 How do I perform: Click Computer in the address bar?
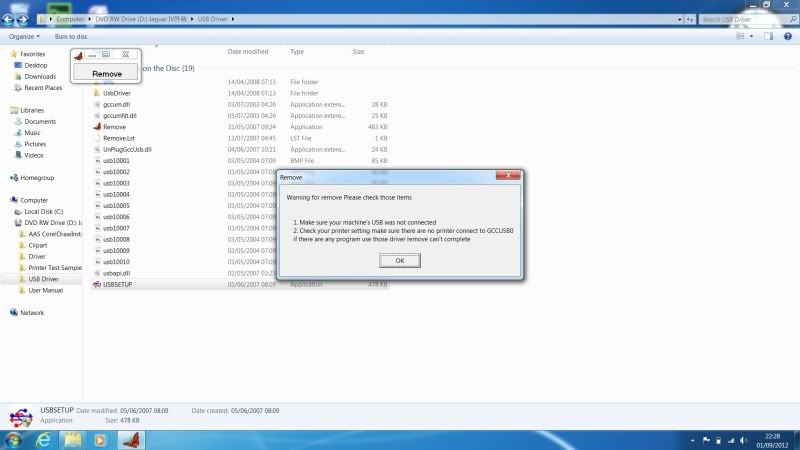click(70, 19)
